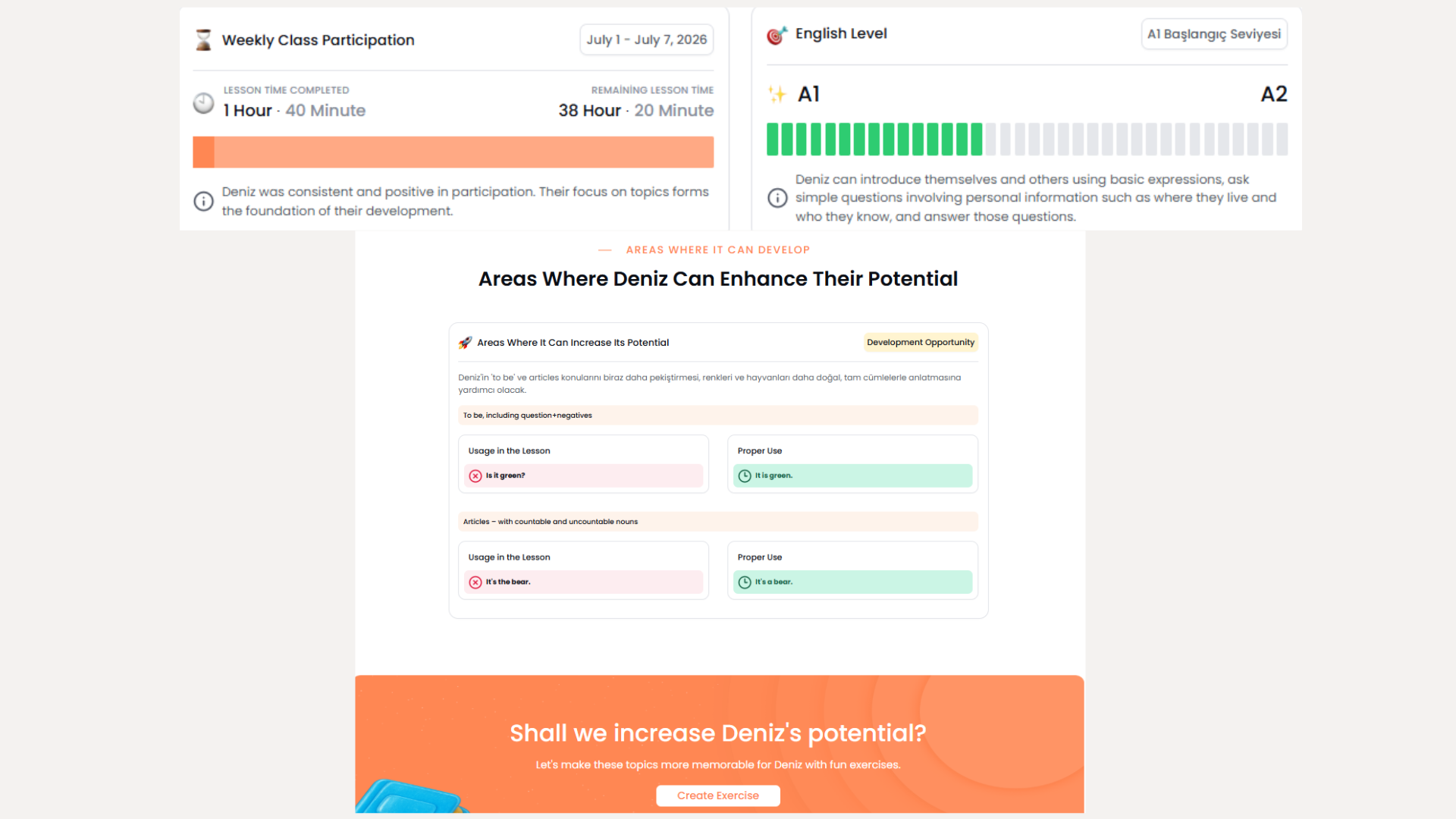1456x819 pixels.
Task: Click the A1 level label
Action: click(808, 94)
